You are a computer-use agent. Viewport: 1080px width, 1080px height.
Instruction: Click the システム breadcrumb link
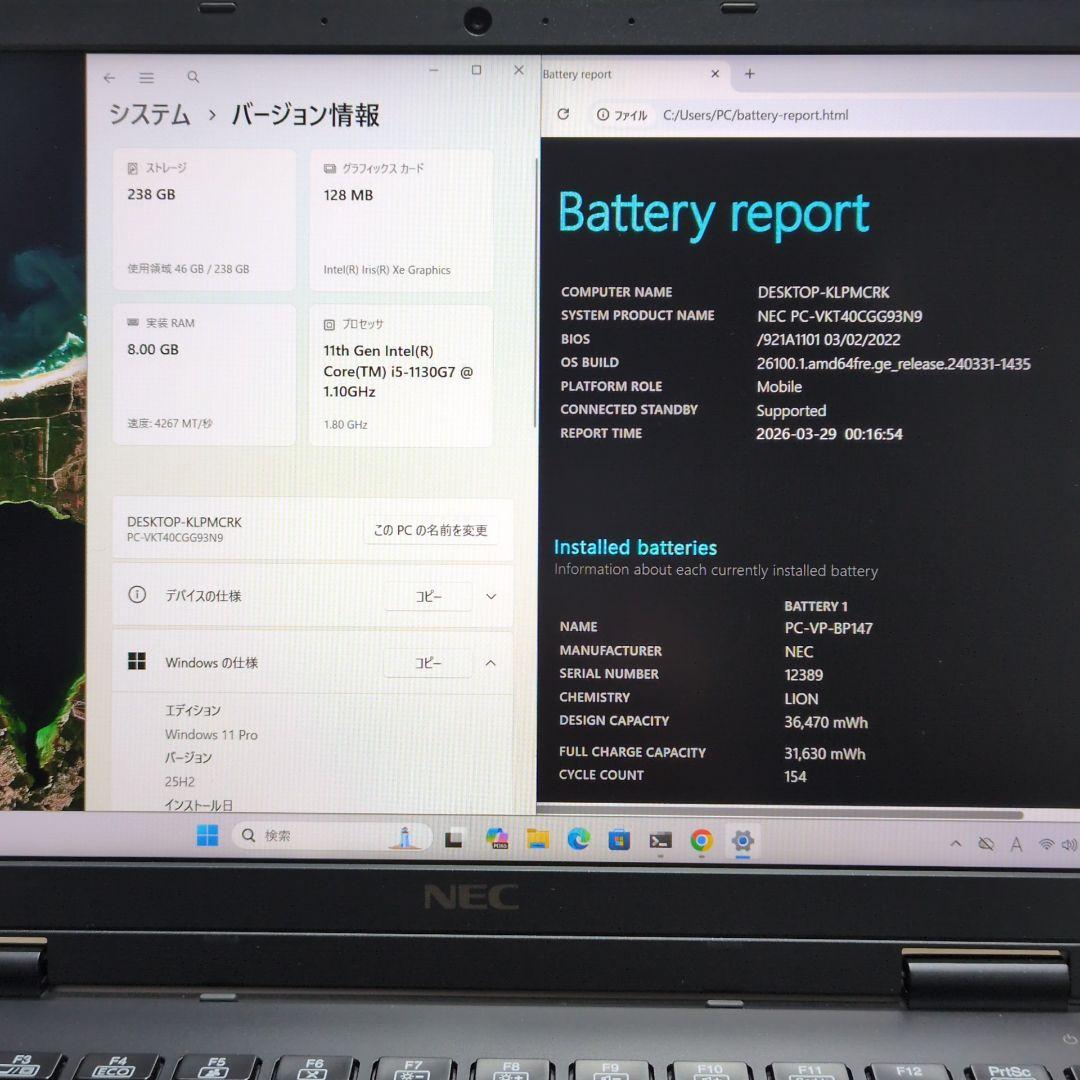click(x=149, y=114)
